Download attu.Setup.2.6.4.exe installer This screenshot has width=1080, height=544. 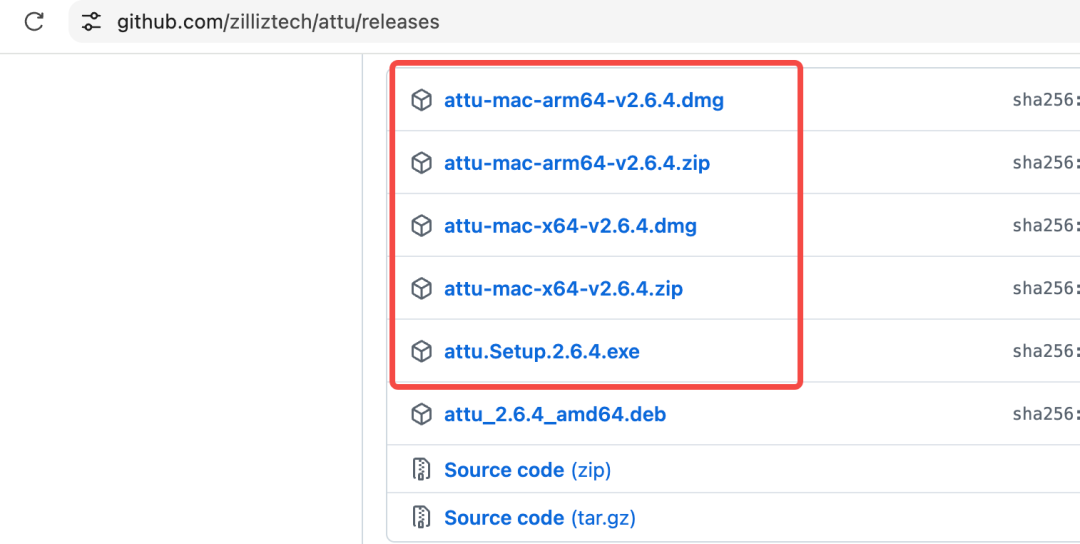tap(542, 352)
